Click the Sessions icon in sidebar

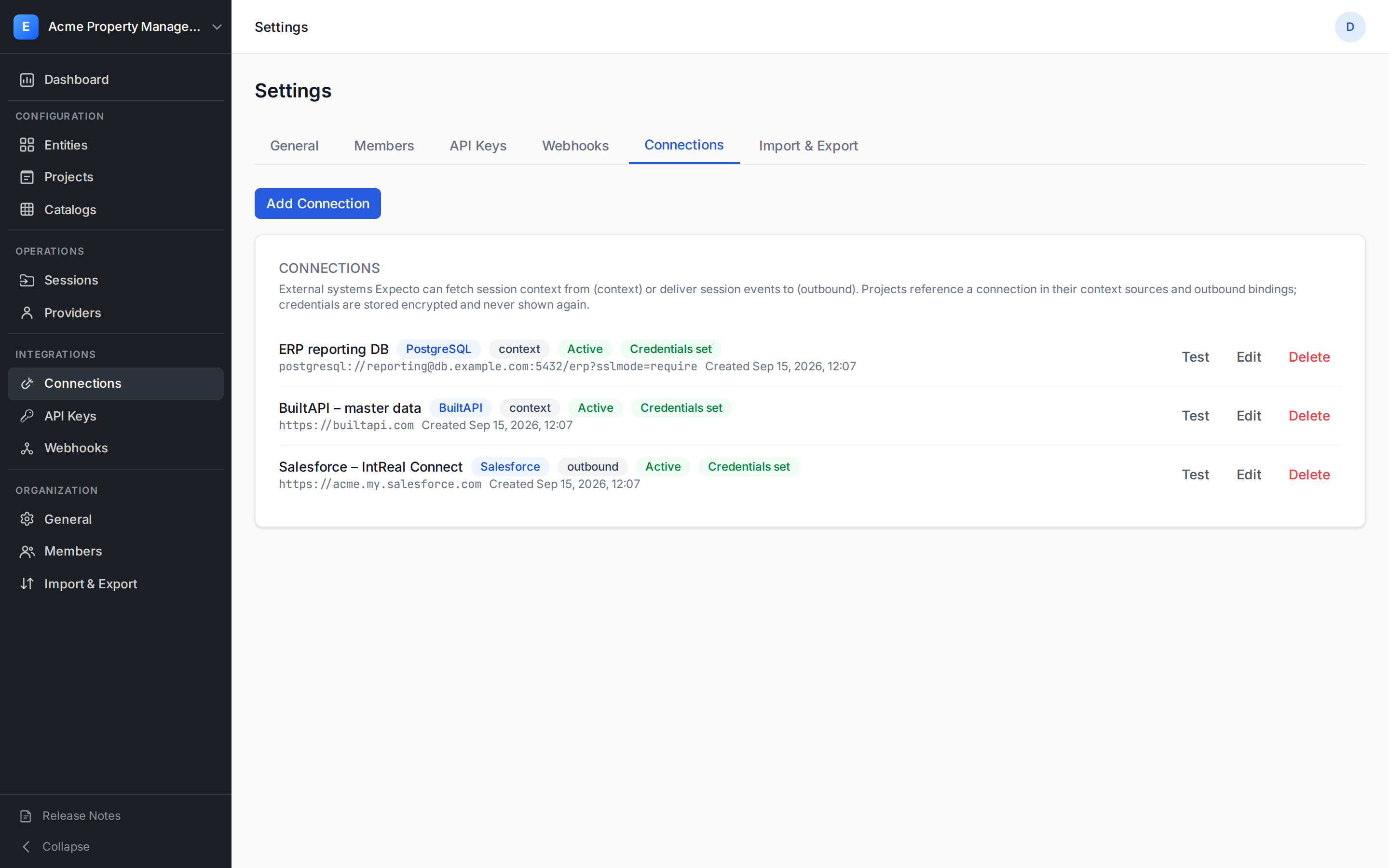27,280
